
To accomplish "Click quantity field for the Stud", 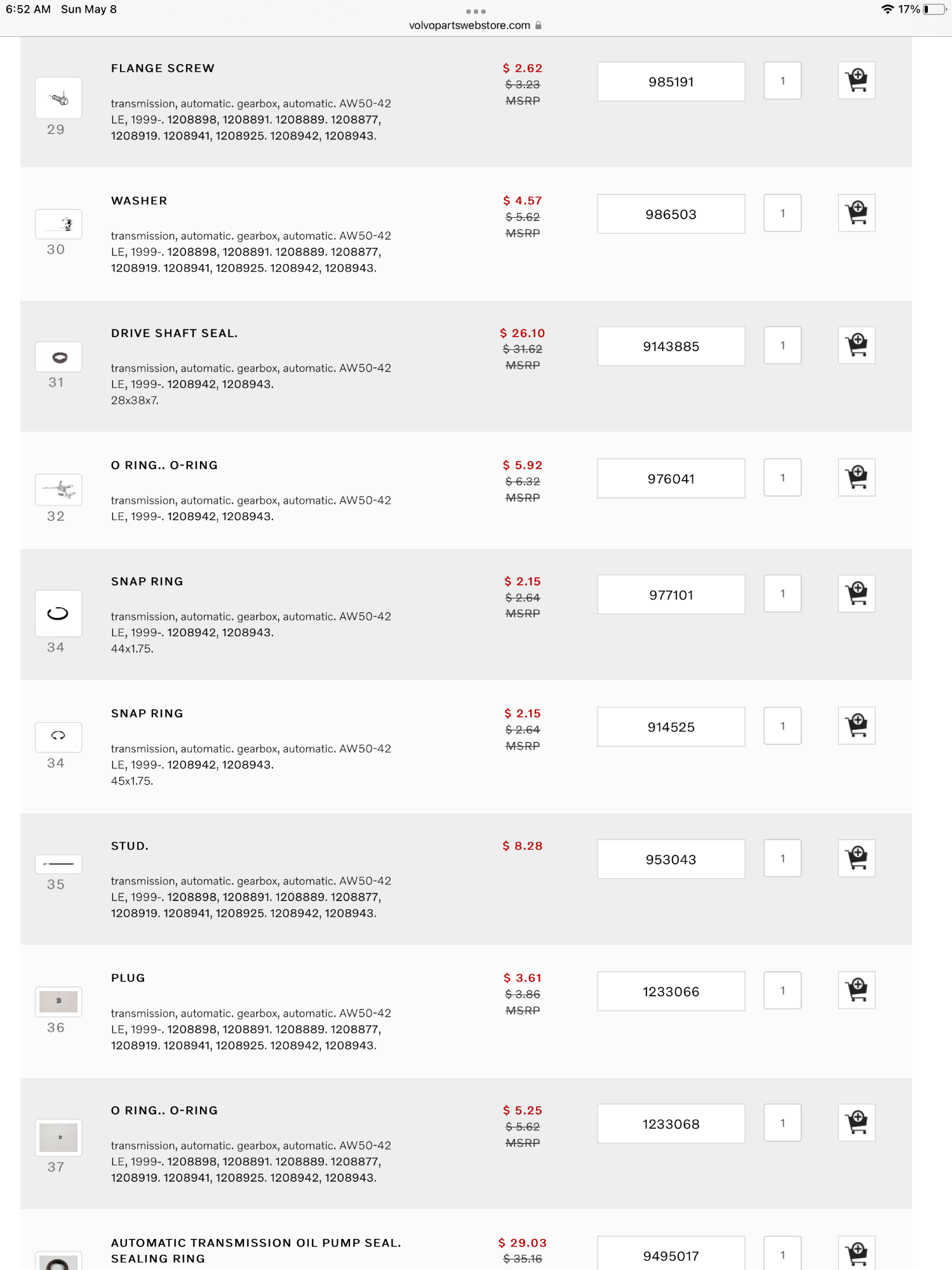I will (x=782, y=859).
